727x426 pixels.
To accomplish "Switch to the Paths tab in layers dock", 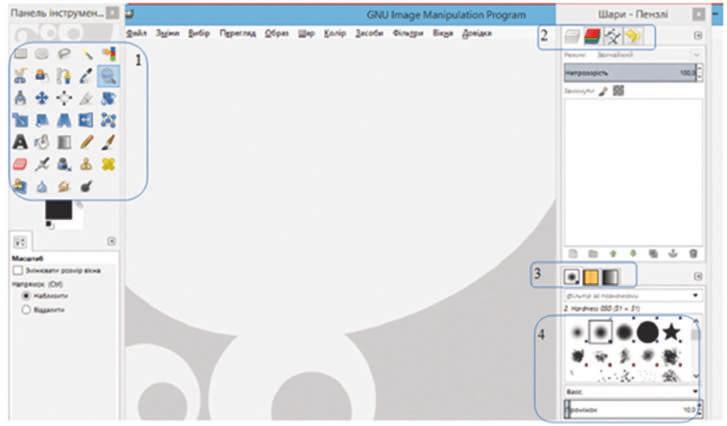I will 612,36.
